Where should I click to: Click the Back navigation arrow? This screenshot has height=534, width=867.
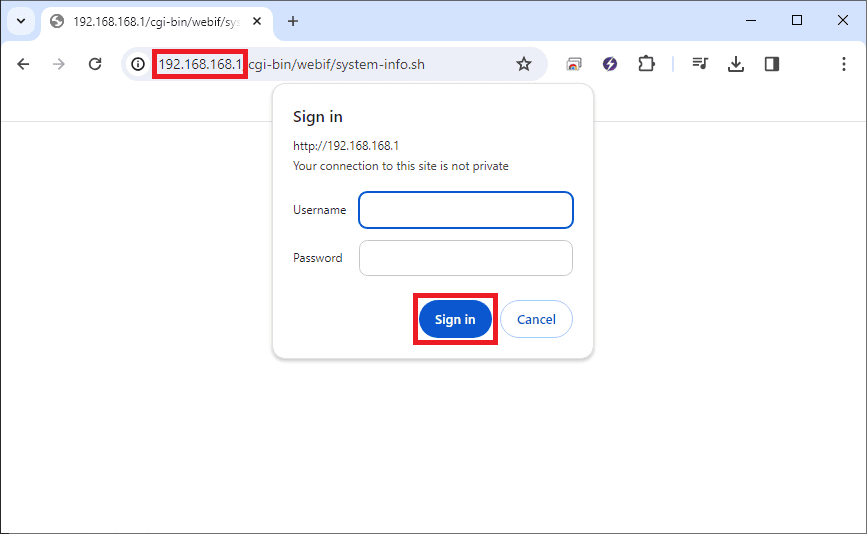(23, 64)
